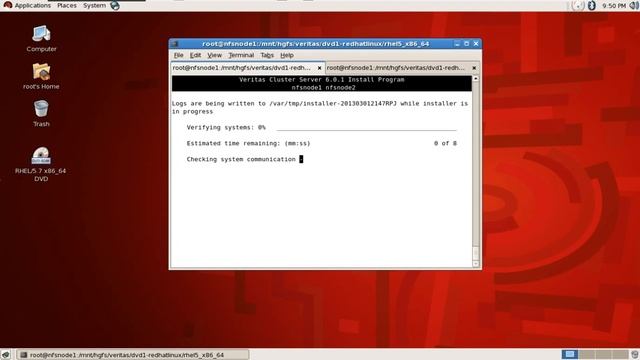640x360 pixels.
Task: Maximize the terminal window
Action: tap(467, 44)
